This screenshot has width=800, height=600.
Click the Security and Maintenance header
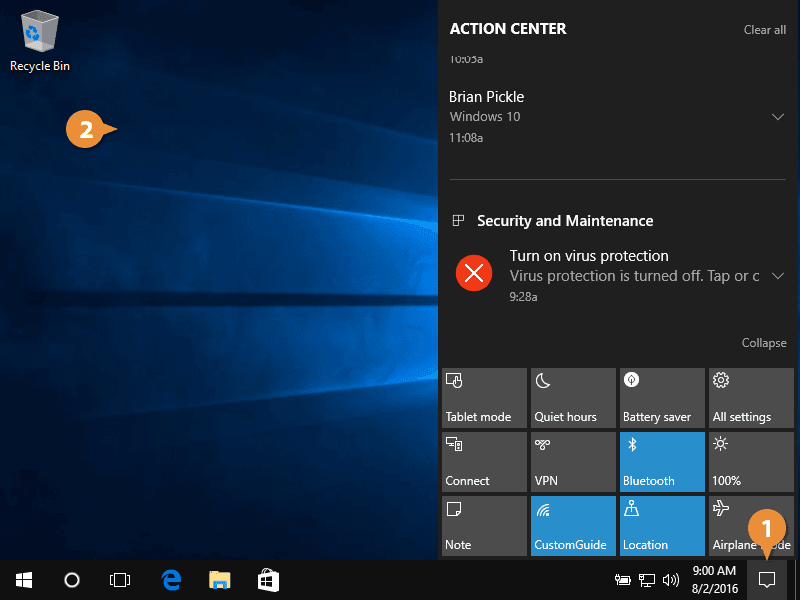click(565, 221)
